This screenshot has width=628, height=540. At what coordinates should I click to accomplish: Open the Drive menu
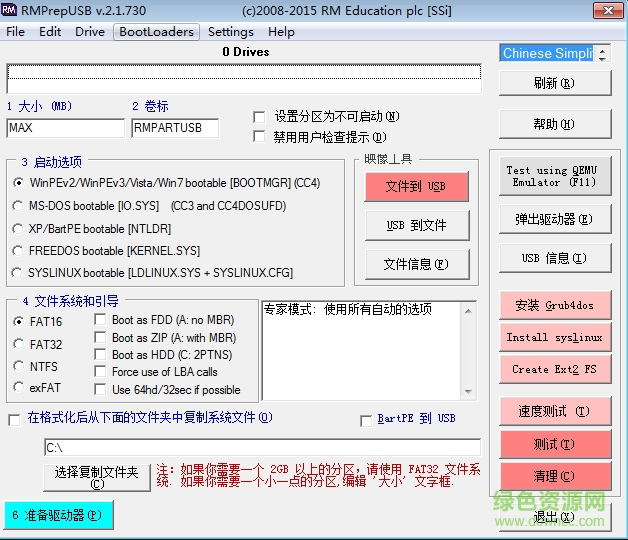90,32
